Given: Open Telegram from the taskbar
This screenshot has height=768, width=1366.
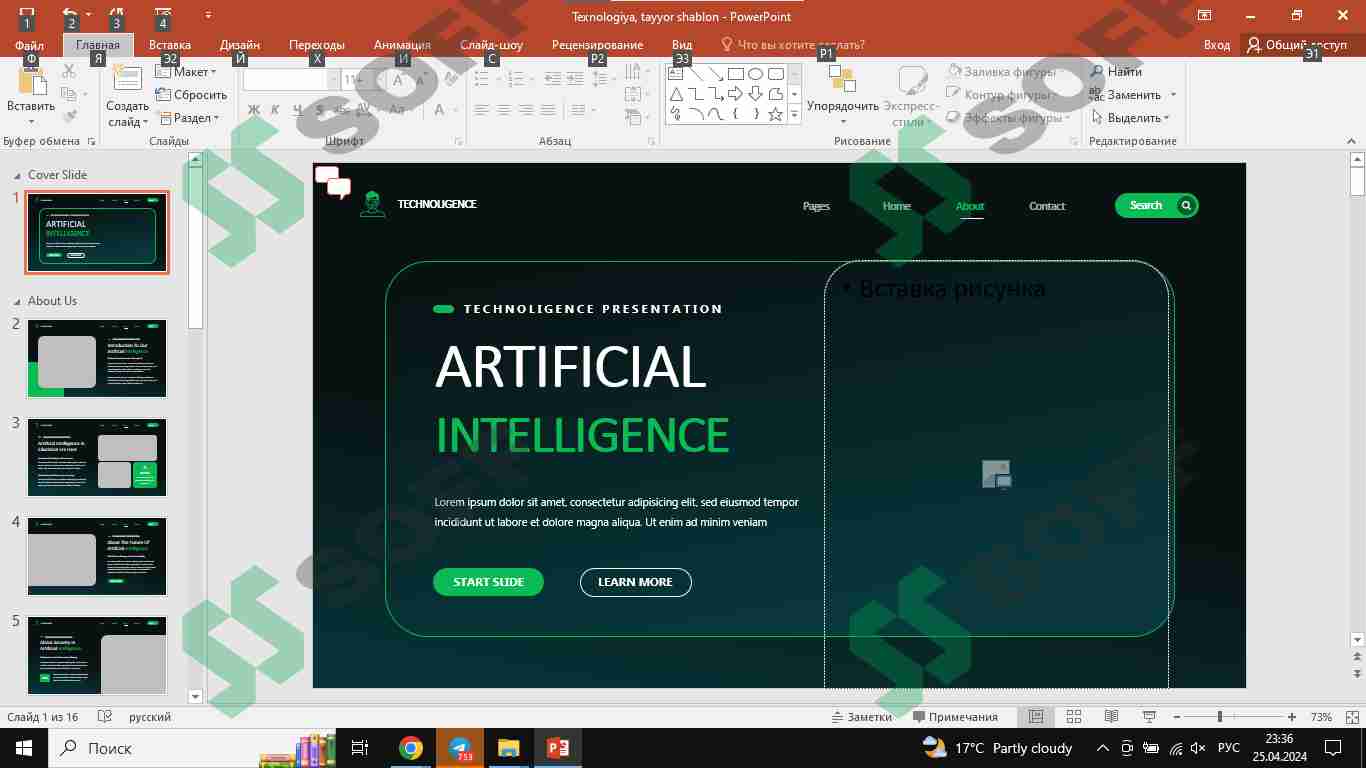Looking at the screenshot, I should pos(460,748).
